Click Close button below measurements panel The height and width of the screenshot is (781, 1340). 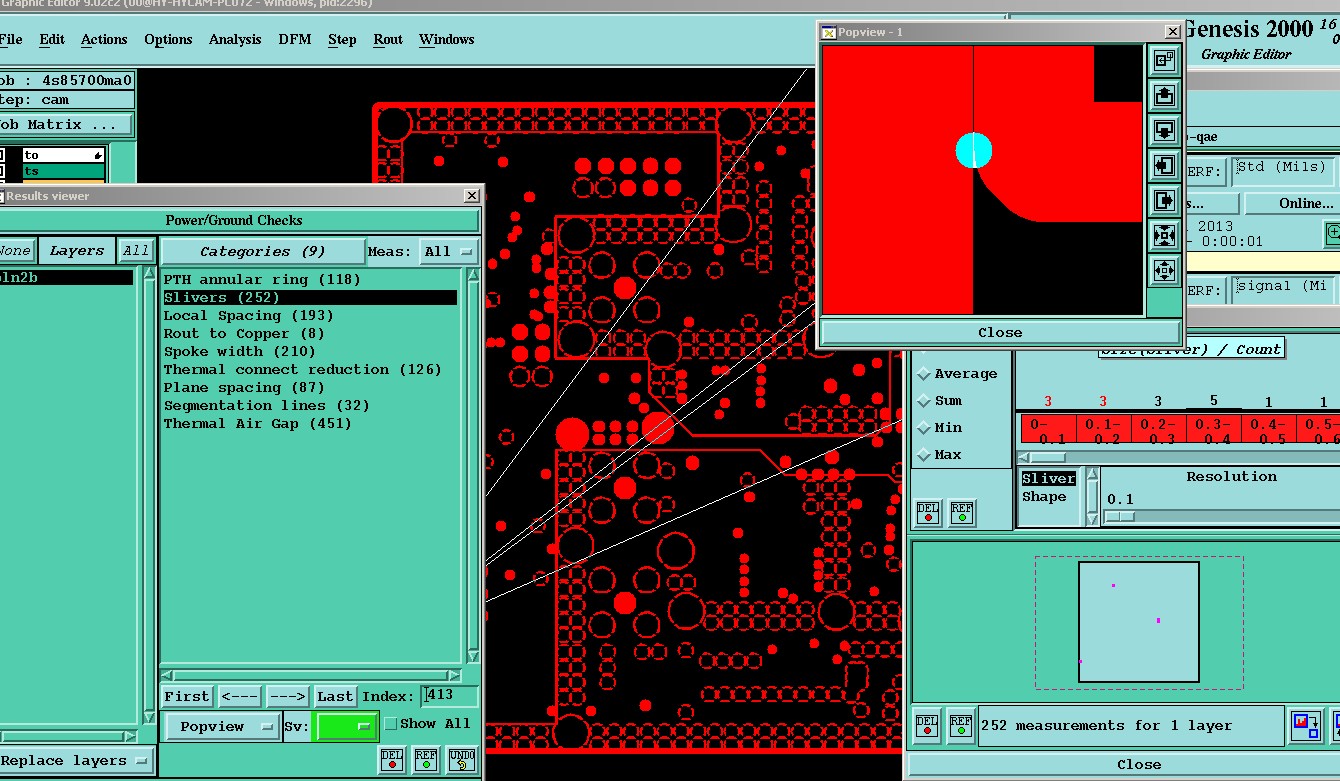click(1138, 764)
